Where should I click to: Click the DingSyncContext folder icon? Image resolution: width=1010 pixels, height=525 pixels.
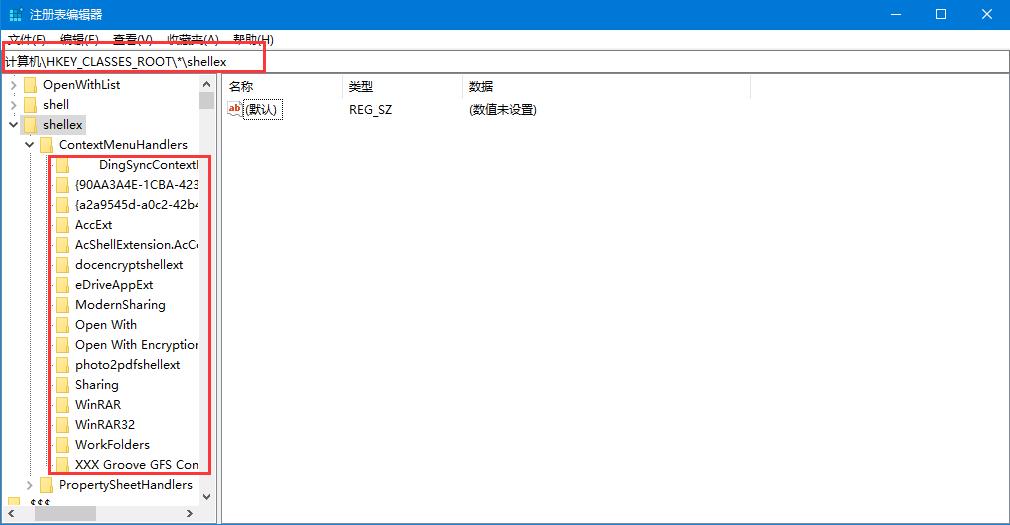click(x=62, y=165)
